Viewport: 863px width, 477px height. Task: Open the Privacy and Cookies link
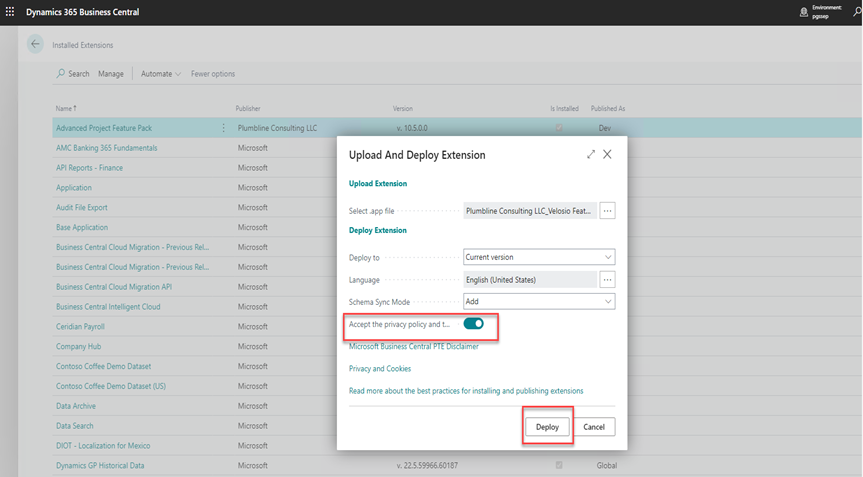coord(380,369)
